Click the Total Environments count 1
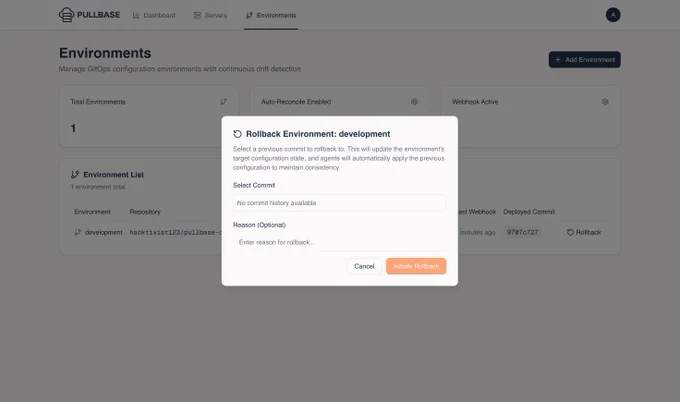This screenshot has width=680, height=402. [x=73, y=128]
